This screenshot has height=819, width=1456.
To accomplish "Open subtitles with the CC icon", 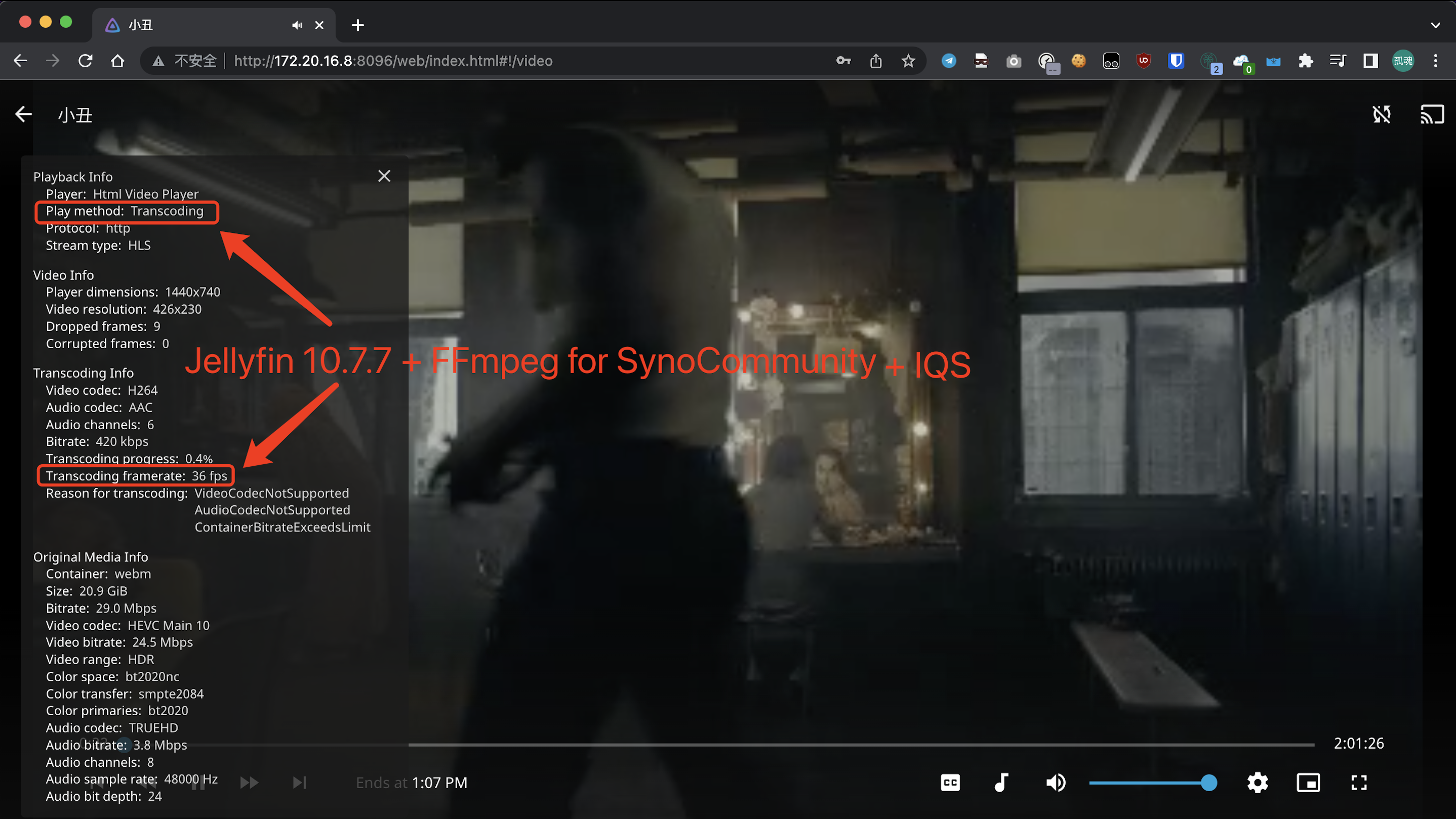I will tap(950, 782).
